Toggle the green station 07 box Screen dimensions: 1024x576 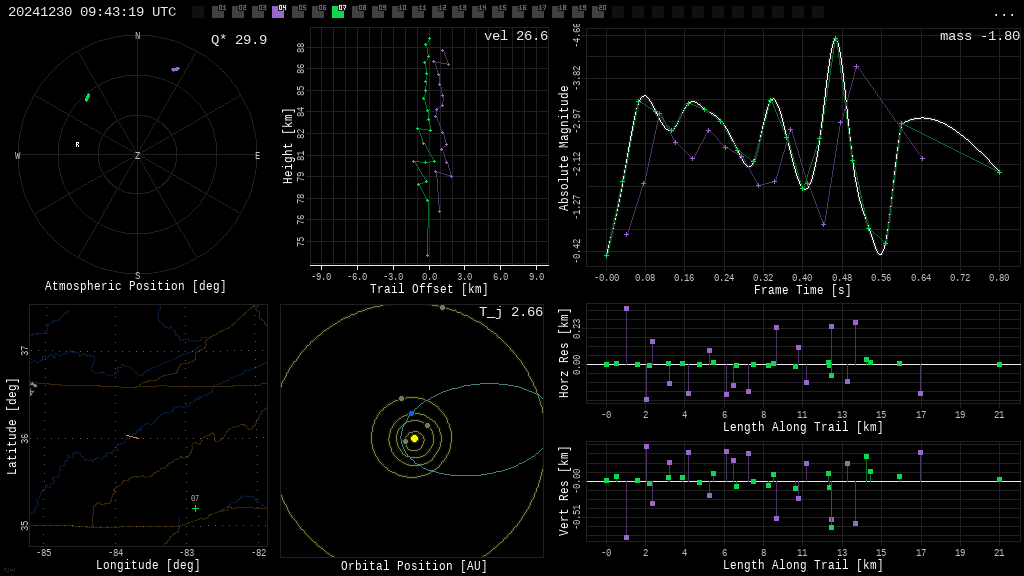click(x=338, y=12)
